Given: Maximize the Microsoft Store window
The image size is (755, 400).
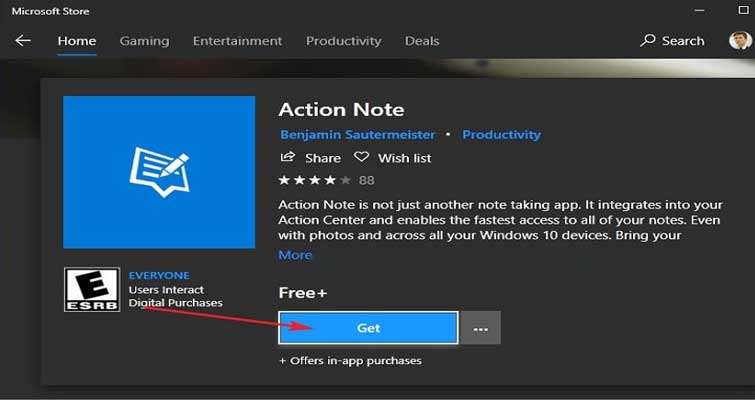Looking at the screenshot, I should (x=744, y=10).
